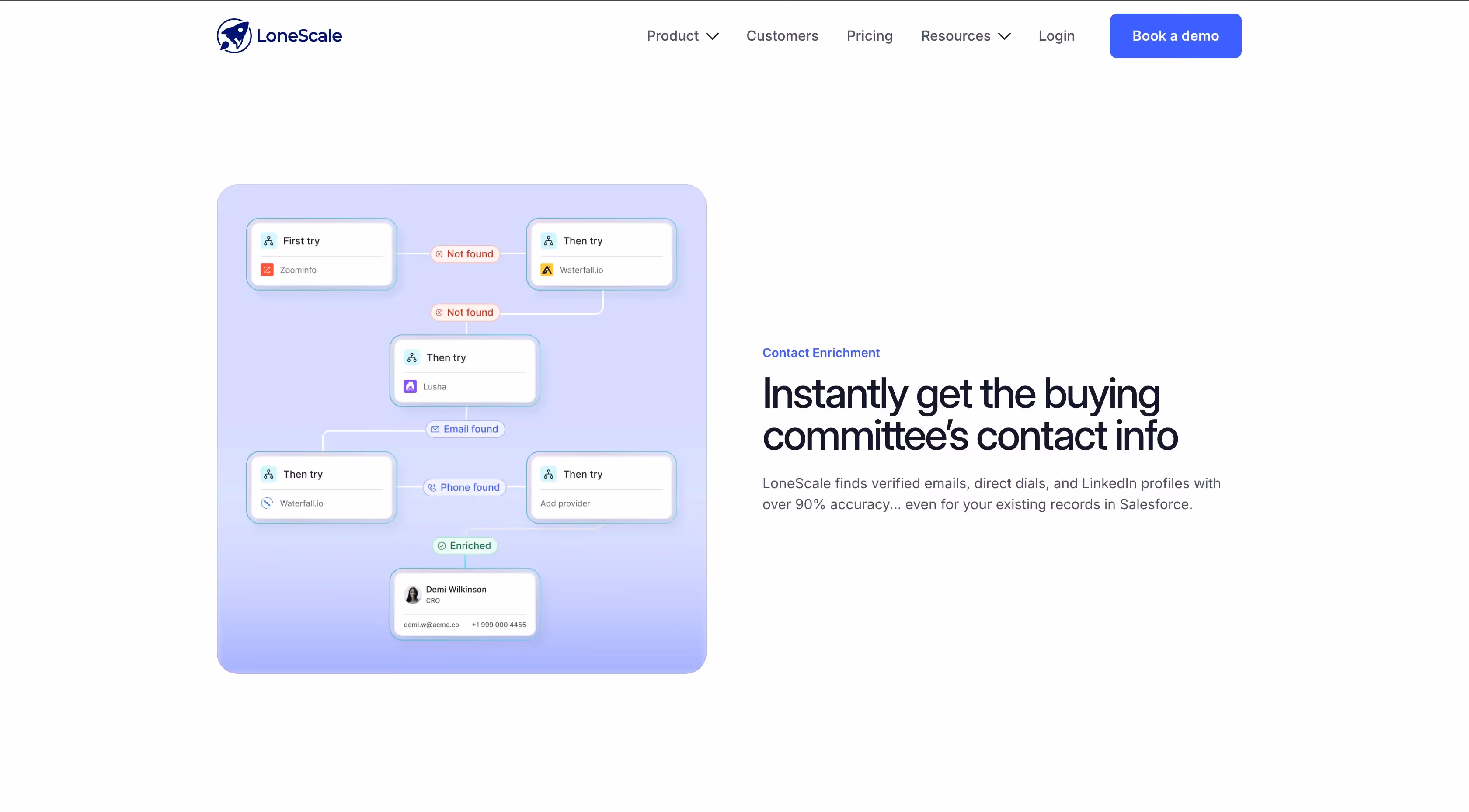1469x812 pixels.
Task: Click the CRO job title text
Action: click(433, 601)
